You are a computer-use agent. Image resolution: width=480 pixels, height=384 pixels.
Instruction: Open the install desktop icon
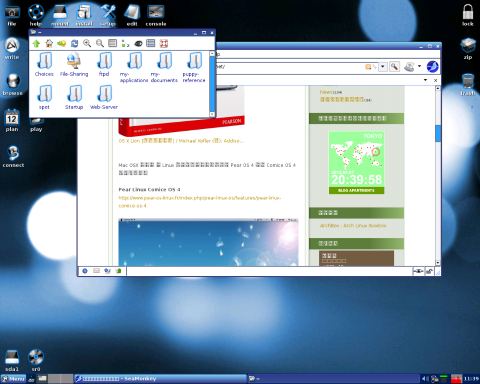pos(84,15)
